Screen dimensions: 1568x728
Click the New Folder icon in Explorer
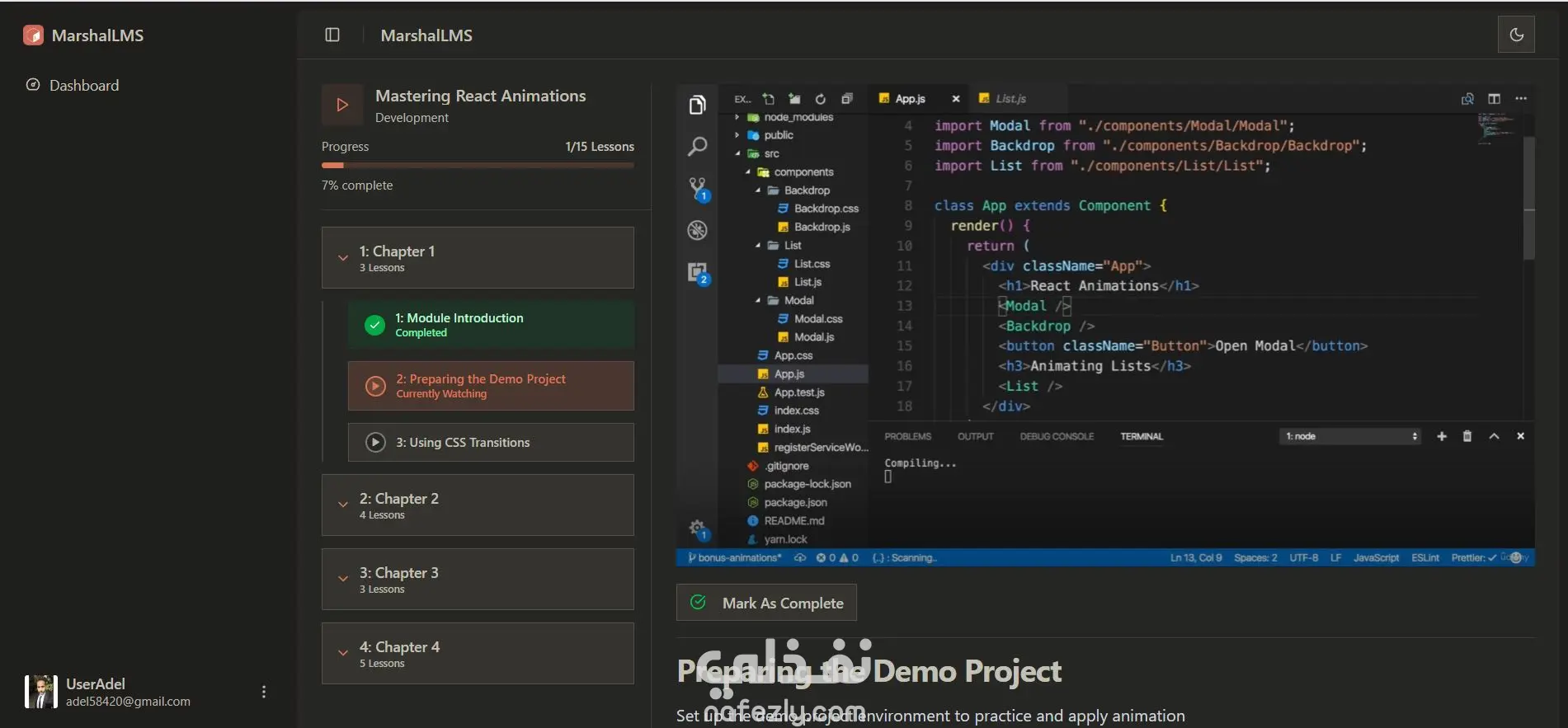pyautogui.click(x=794, y=99)
